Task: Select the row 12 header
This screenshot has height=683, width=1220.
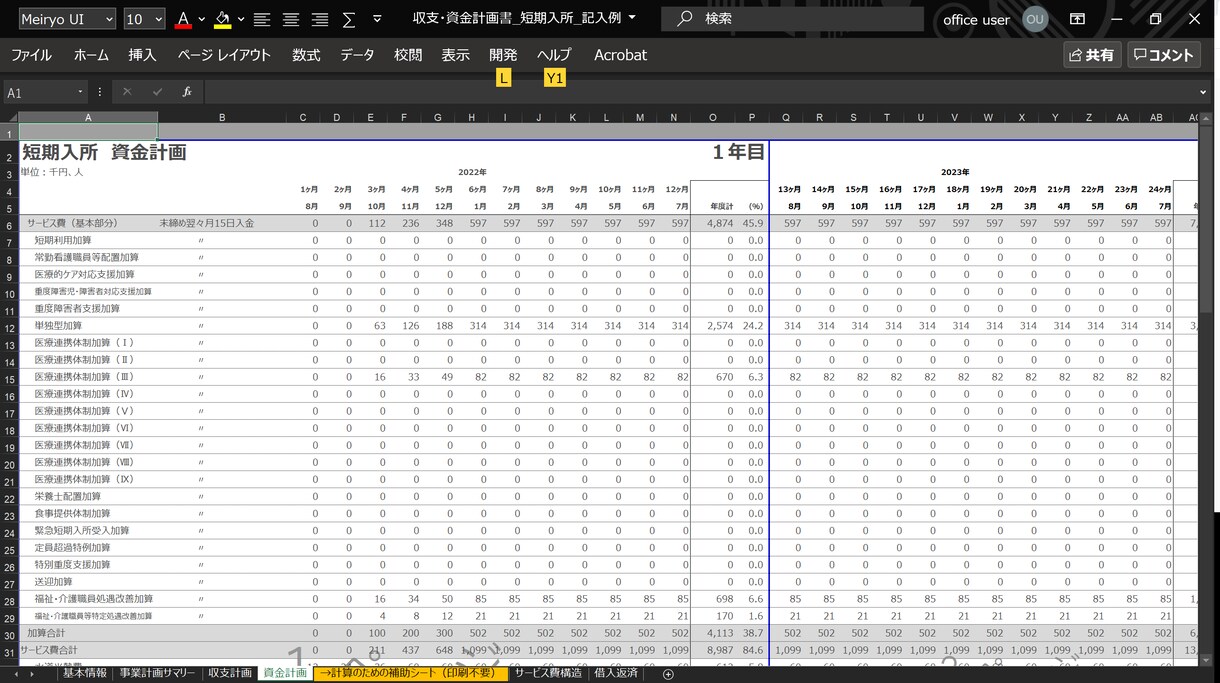Action: click(9, 326)
